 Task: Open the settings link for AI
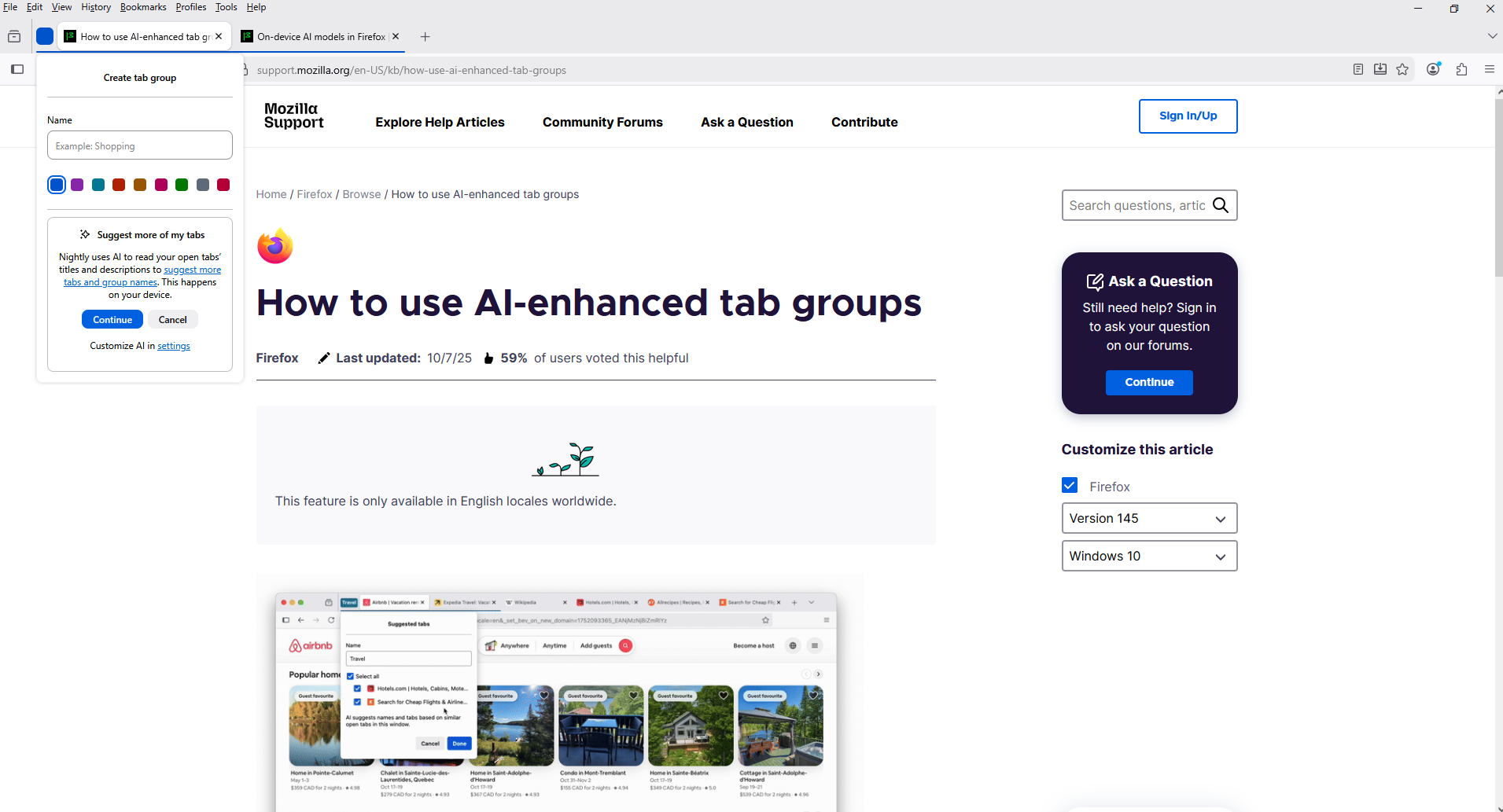tap(174, 346)
